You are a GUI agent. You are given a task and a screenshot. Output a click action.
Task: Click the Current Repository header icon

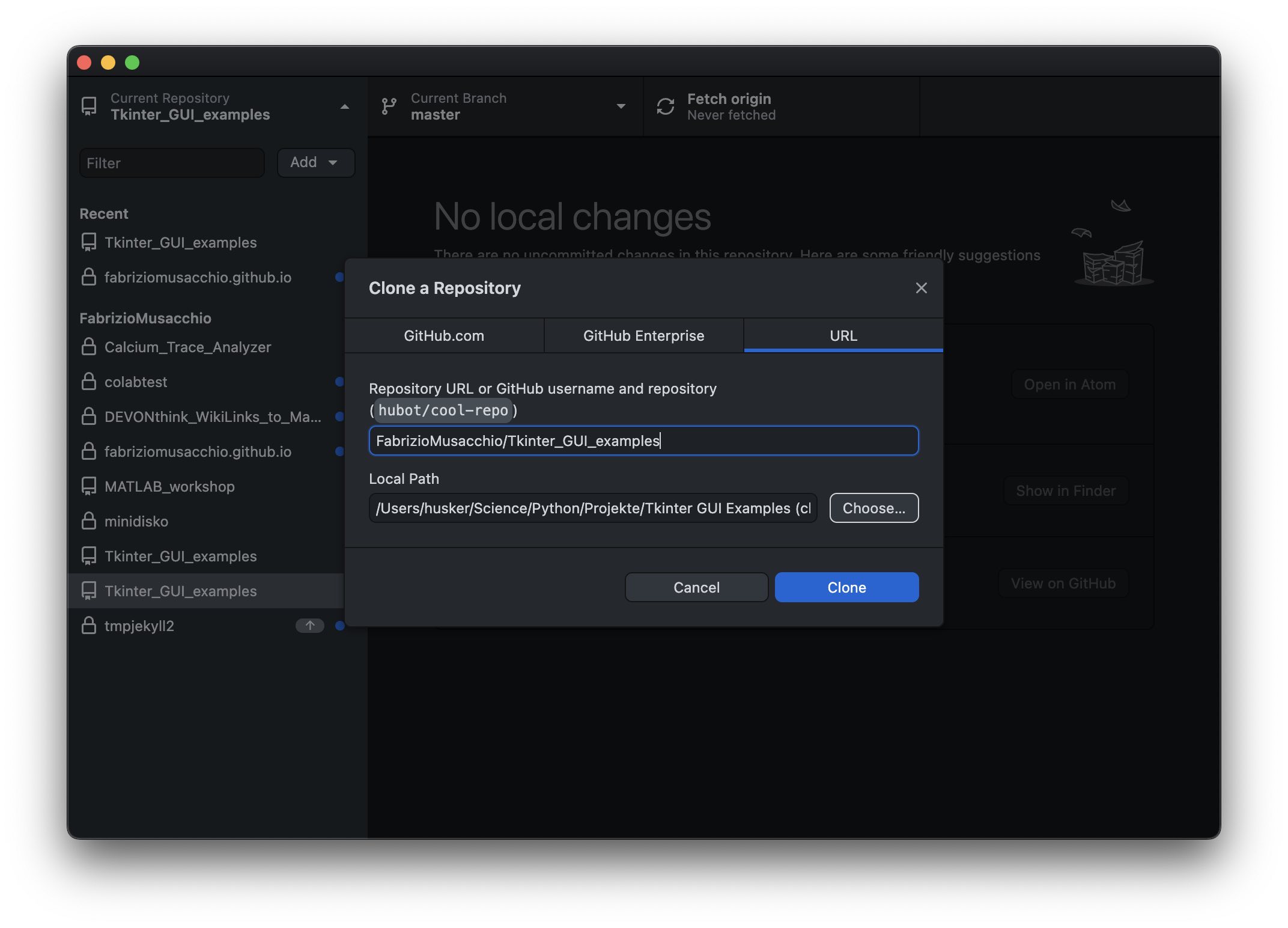click(x=89, y=106)
